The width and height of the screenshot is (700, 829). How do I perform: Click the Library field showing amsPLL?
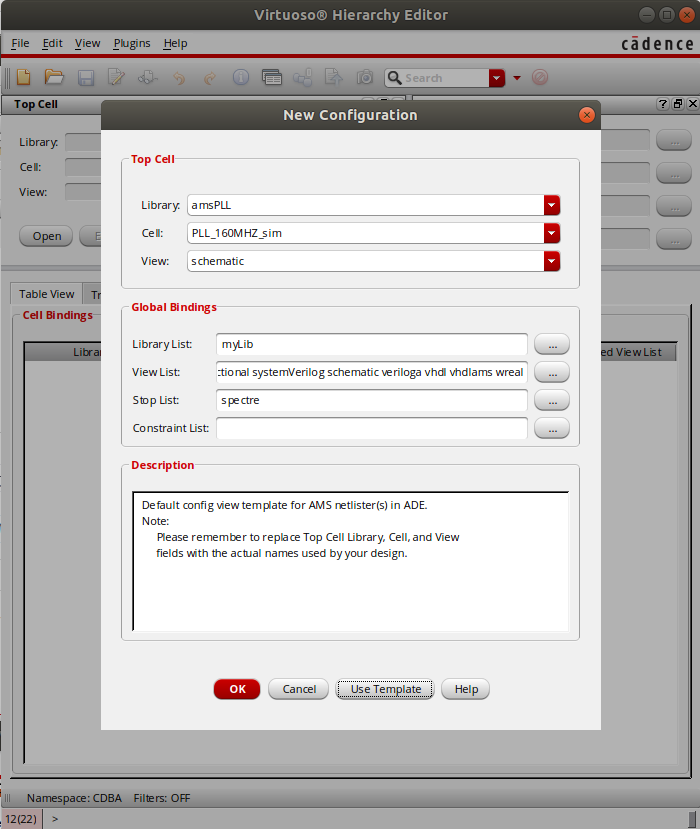(365, 205)
